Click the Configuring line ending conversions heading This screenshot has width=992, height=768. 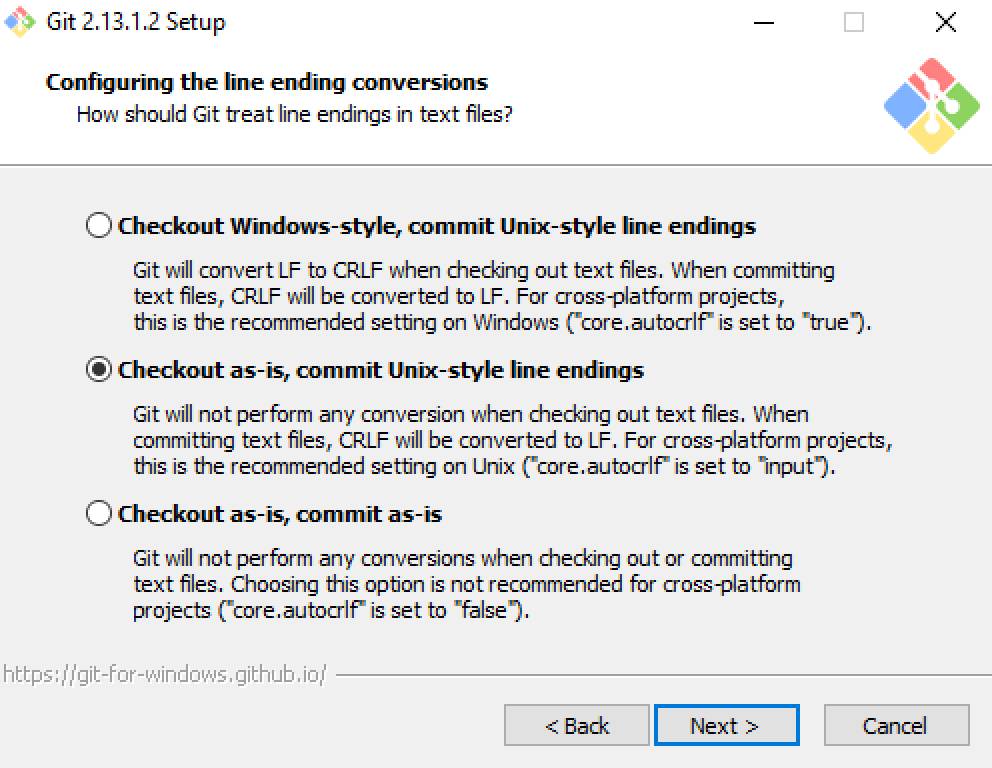267,82
